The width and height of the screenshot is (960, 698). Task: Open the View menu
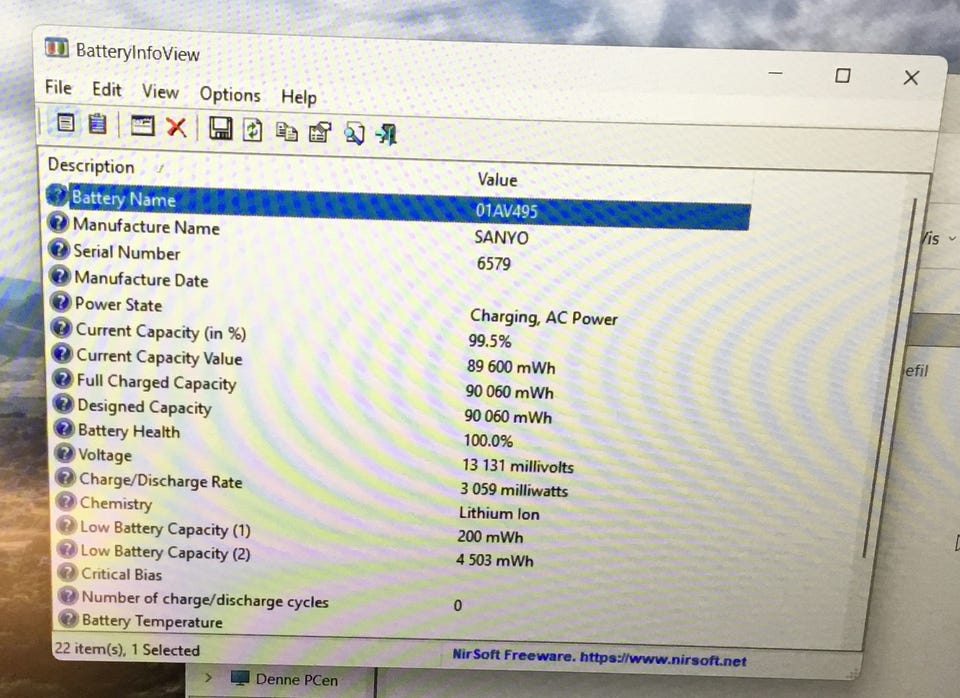[160, 92]
